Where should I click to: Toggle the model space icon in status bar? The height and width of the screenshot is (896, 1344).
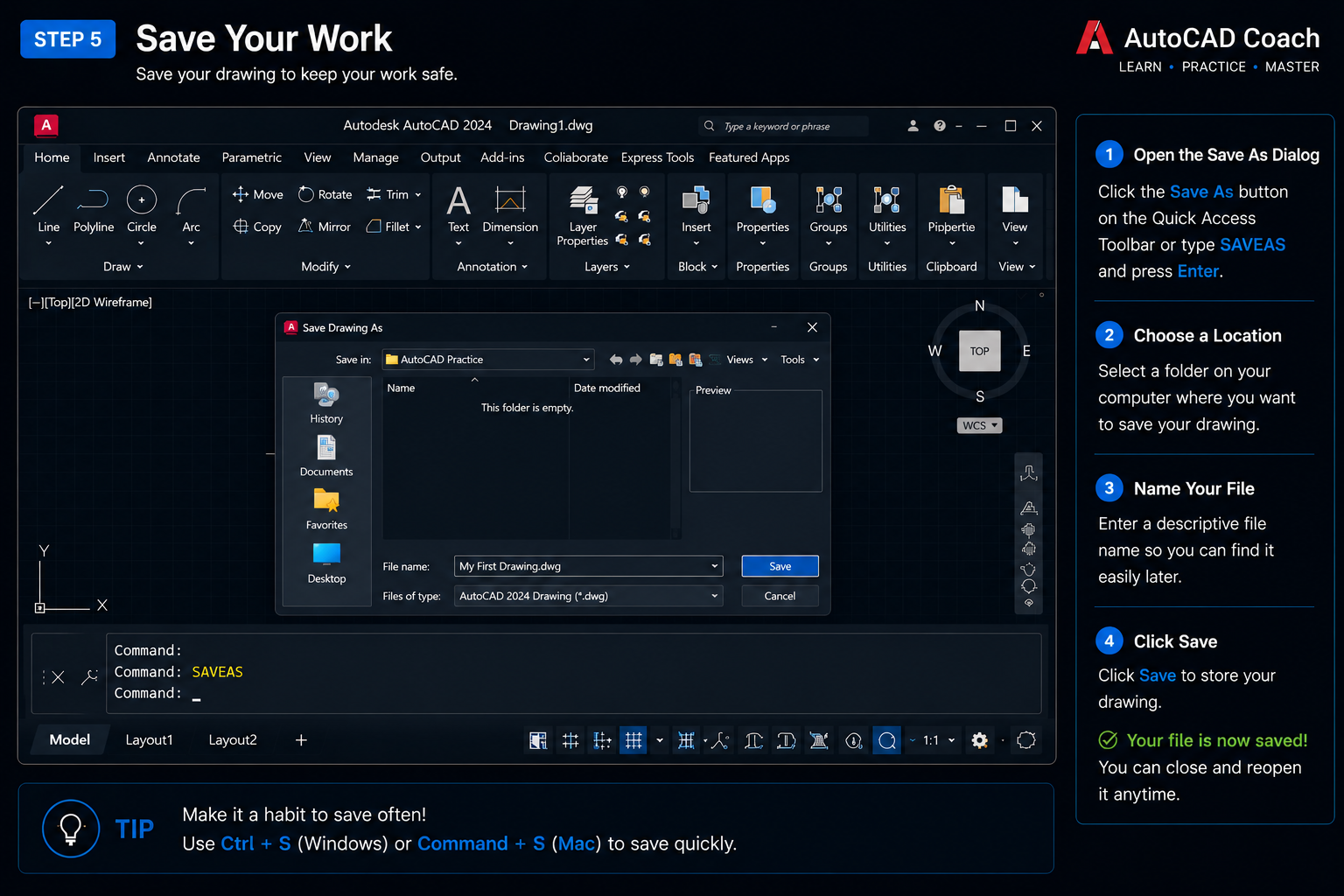coord(538,740)
